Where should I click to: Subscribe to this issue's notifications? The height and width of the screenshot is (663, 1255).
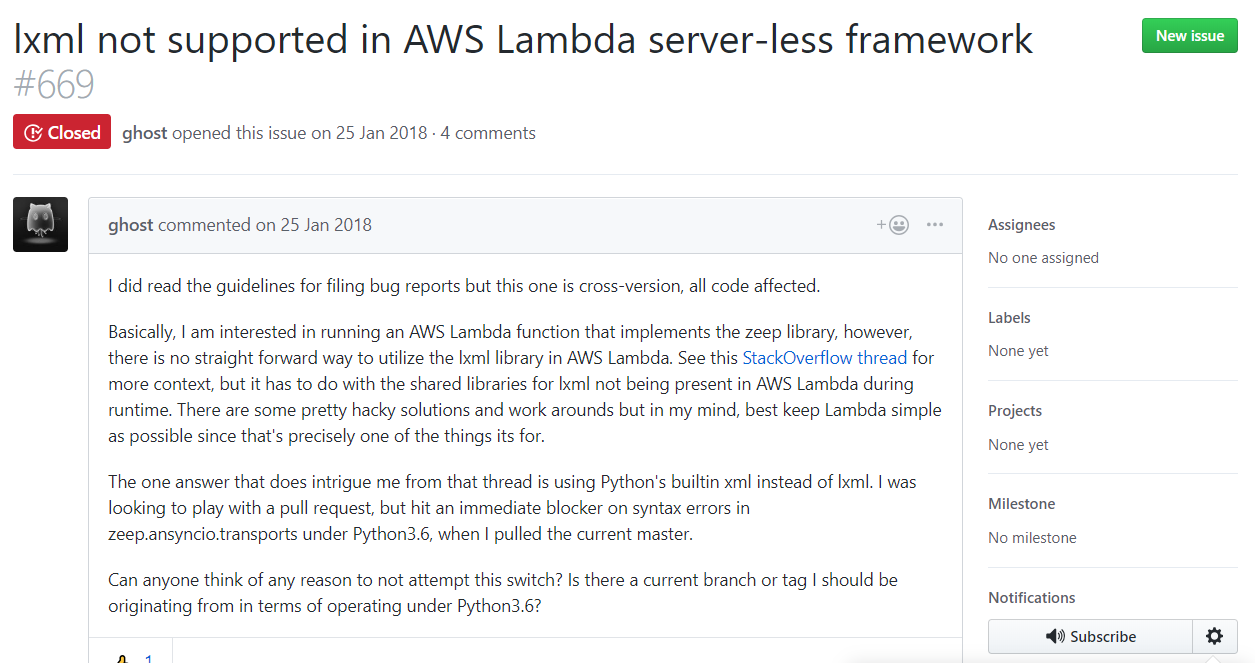(x=1090, y=636)
